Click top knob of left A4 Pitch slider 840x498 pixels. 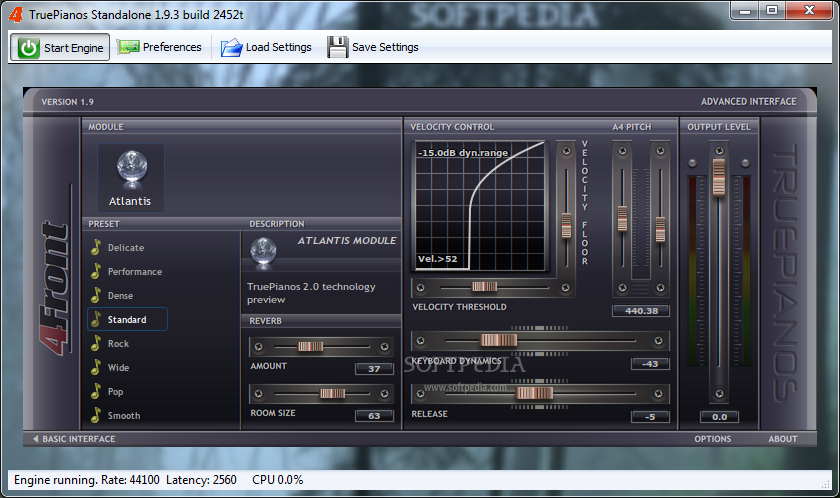coord(622,151)
